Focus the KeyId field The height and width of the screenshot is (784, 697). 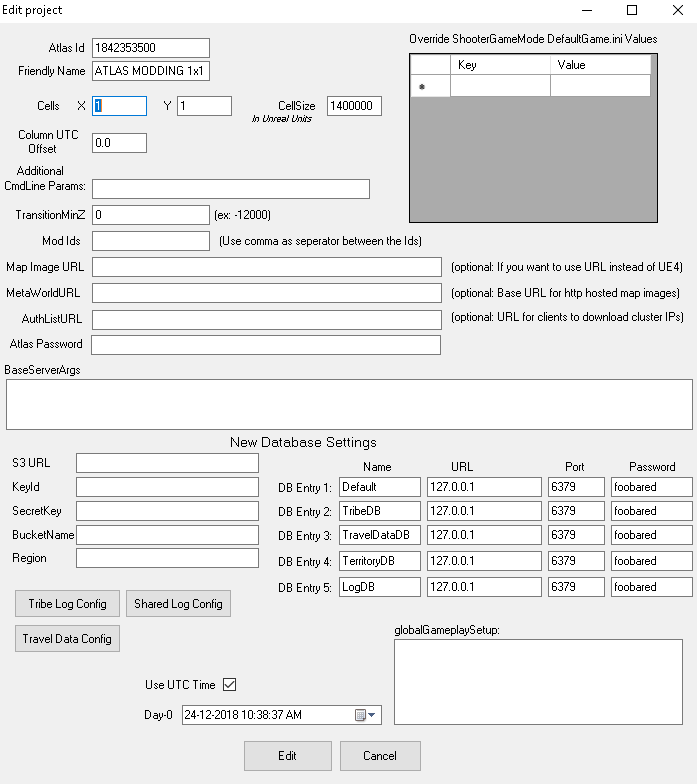[x=168, y=487]
